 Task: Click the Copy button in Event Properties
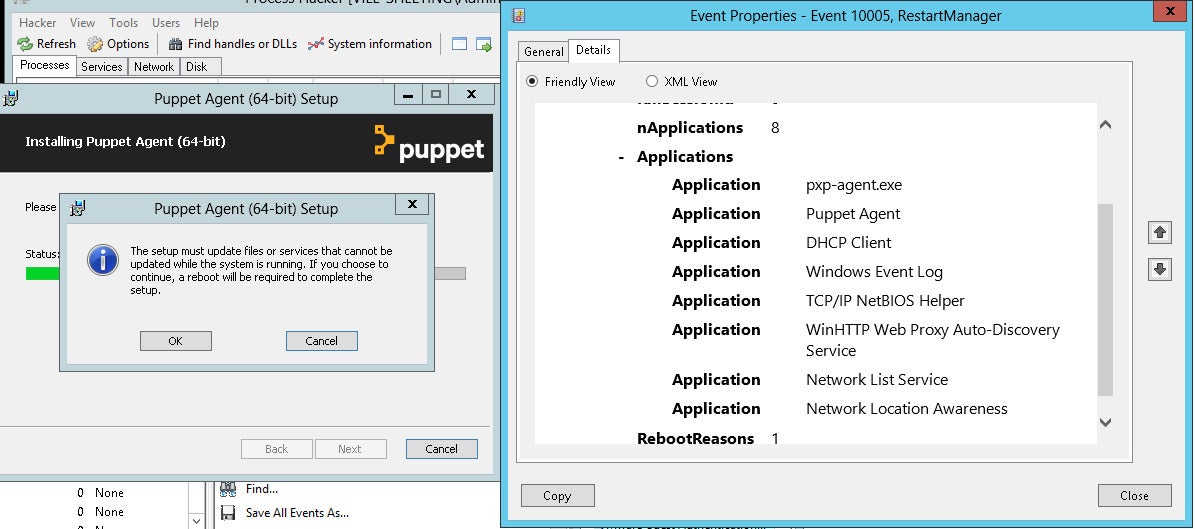pos(557,495)
